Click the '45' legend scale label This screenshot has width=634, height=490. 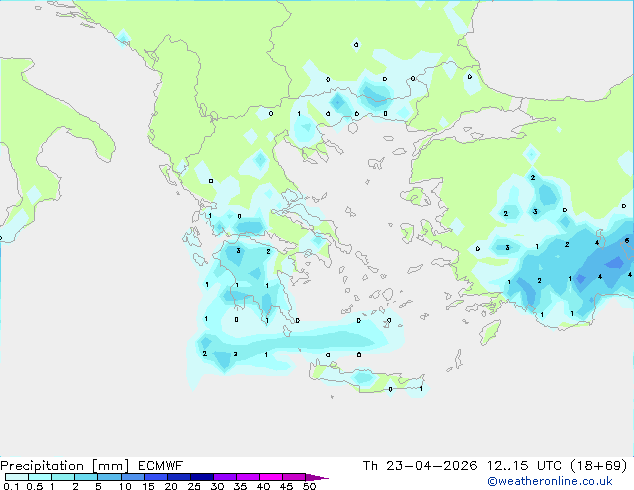(286, 486)
